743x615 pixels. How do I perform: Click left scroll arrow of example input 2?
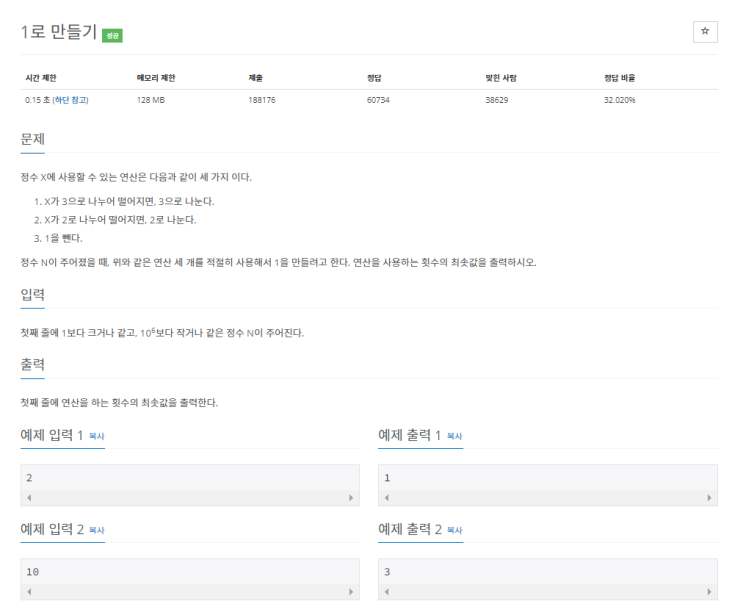tap(29, 592)
